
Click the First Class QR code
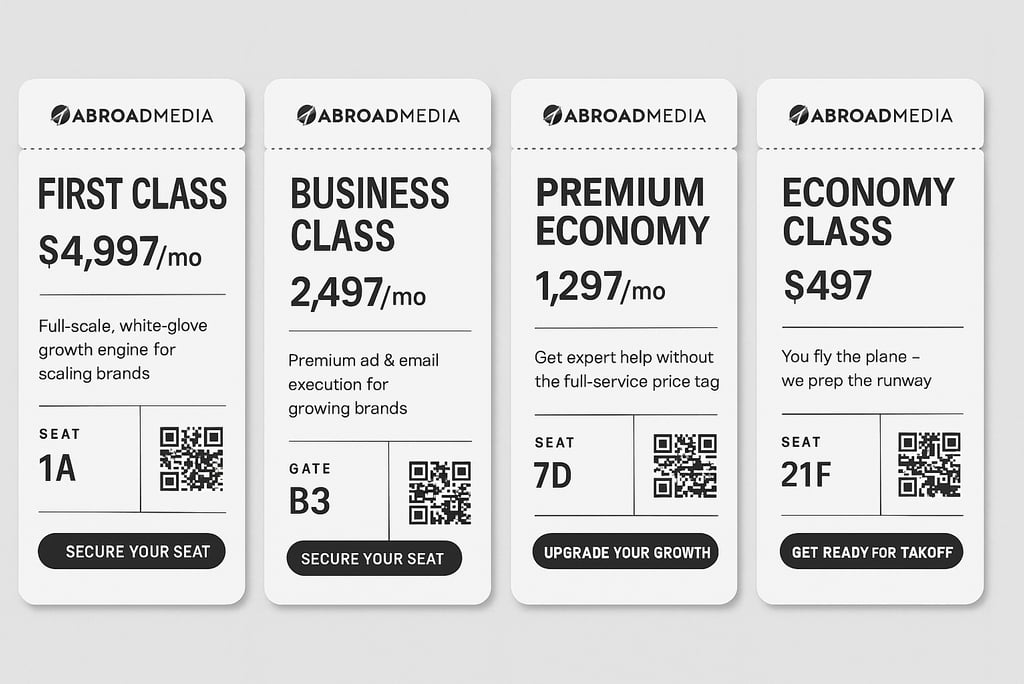[x=191, y=459]
